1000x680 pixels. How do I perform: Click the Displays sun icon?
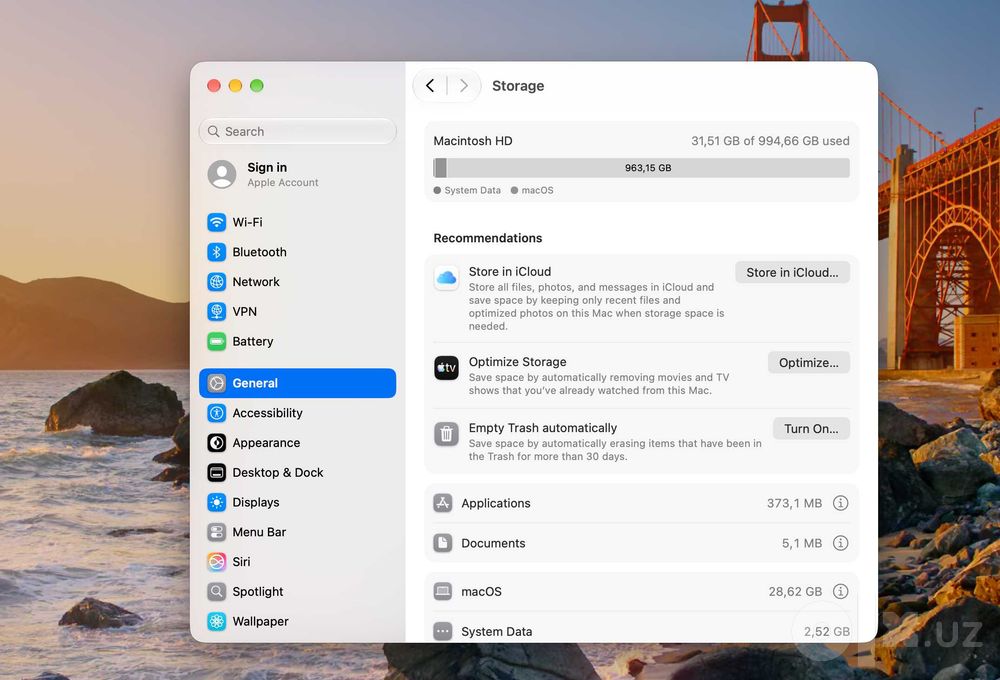pyautogui.click(x=217, y=502)
